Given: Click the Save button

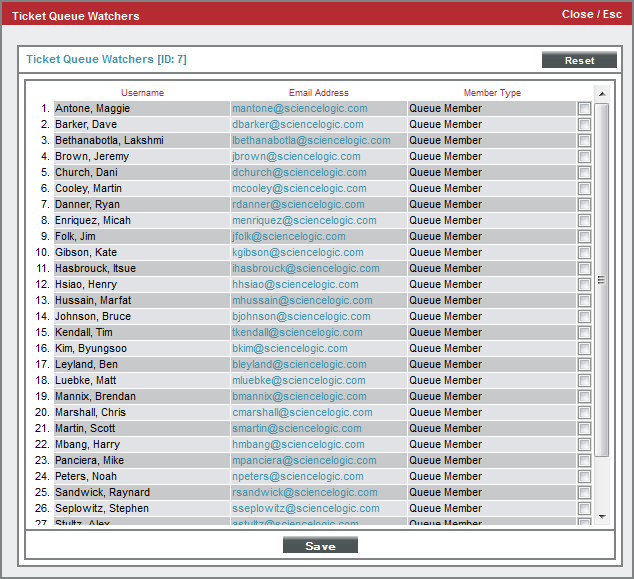Looking at the screenshot, I should 320,545.
